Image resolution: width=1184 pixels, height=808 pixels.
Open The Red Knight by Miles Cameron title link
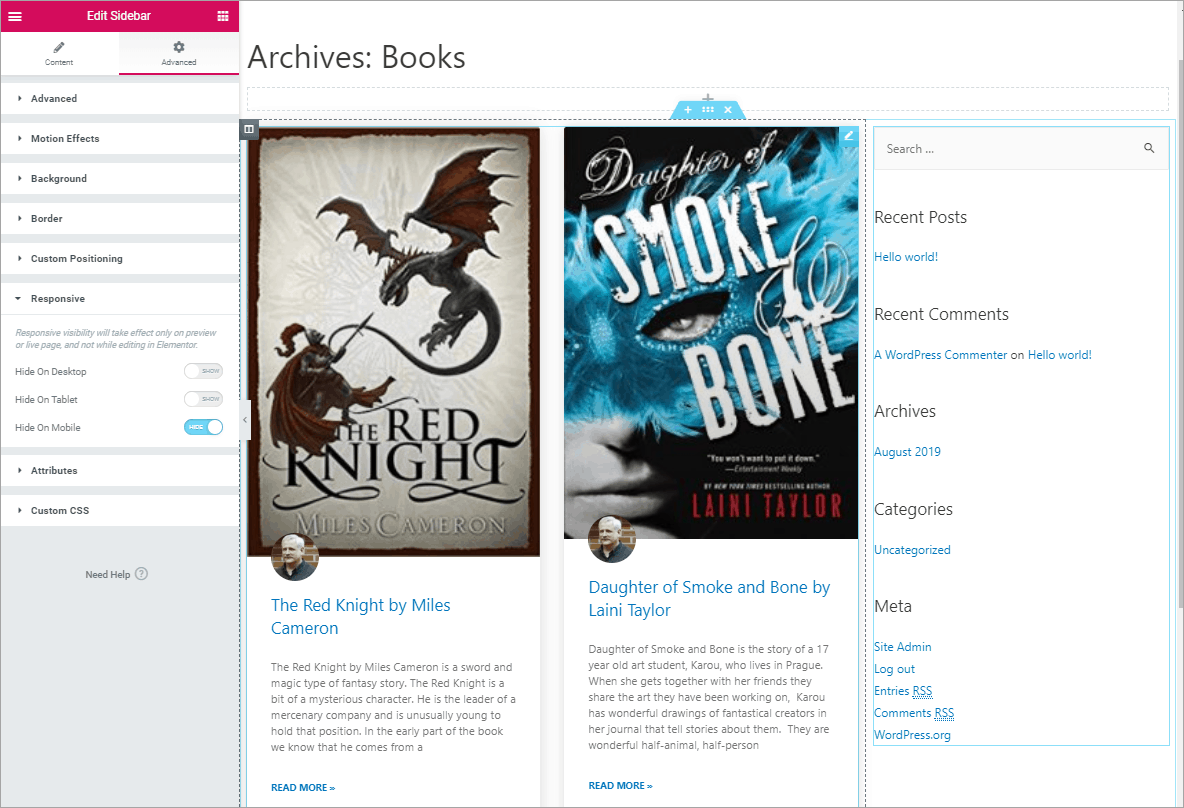click(x=360, y=616)
